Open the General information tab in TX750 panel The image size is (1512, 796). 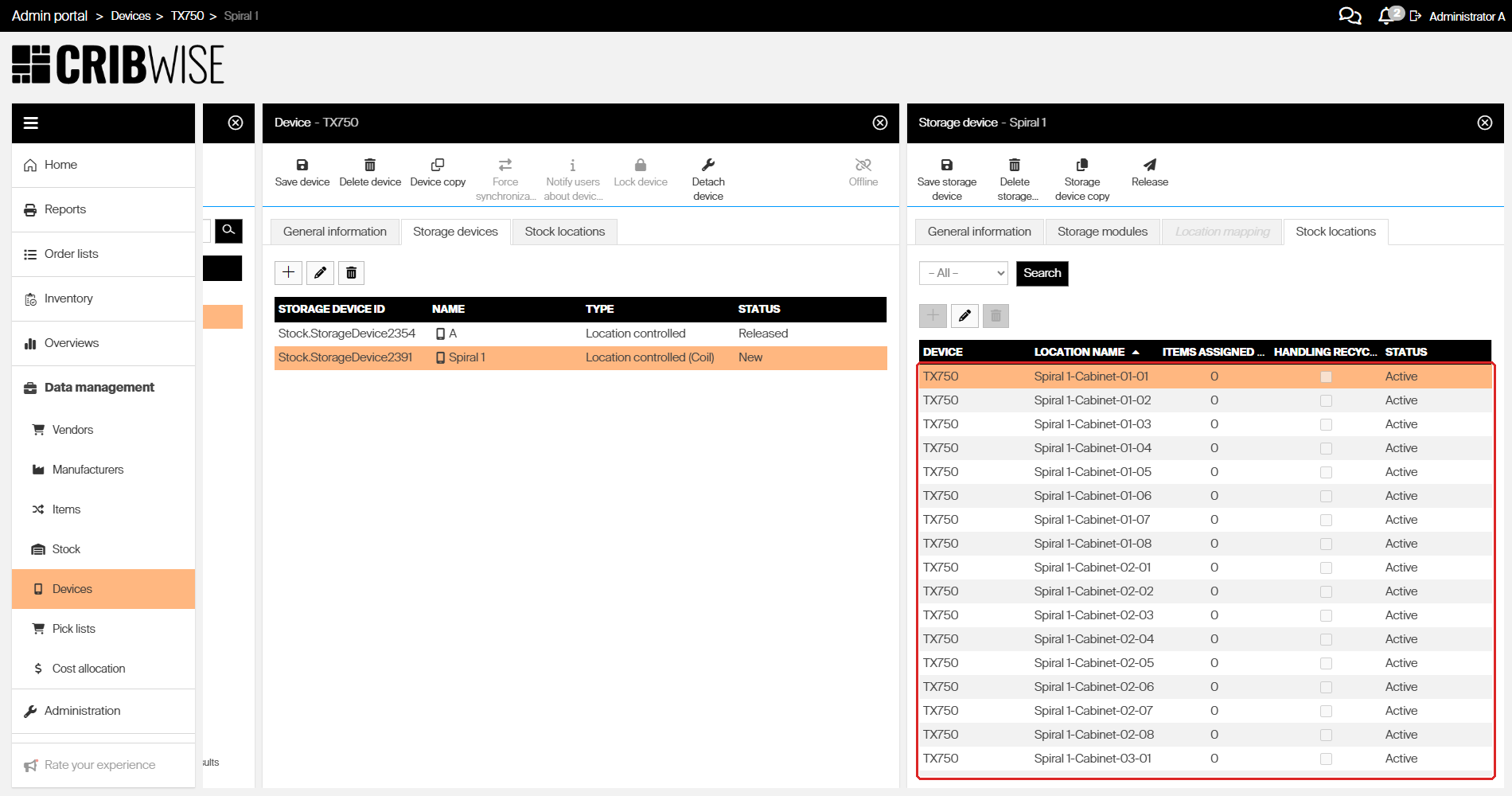tap(335, 232)
